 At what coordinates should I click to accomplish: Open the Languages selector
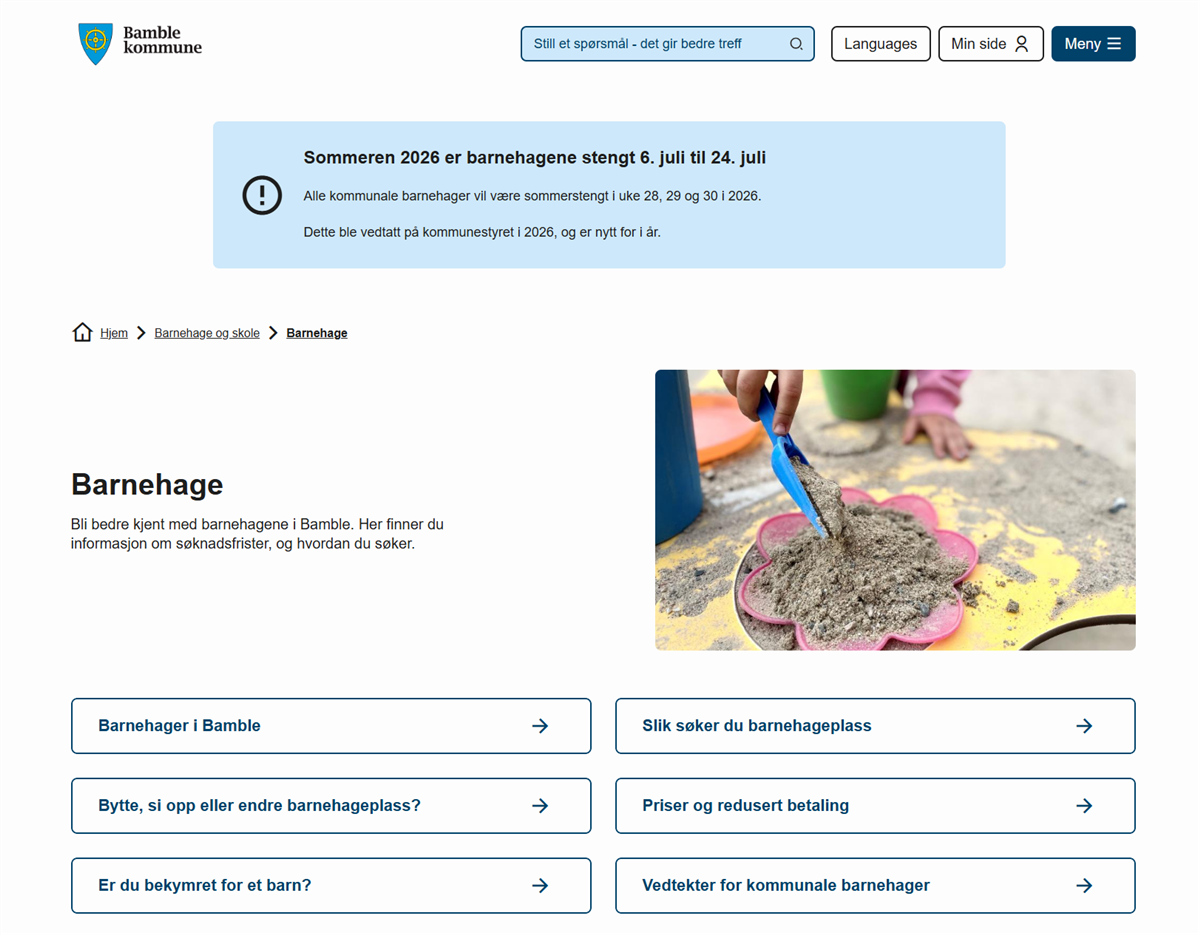880,44
